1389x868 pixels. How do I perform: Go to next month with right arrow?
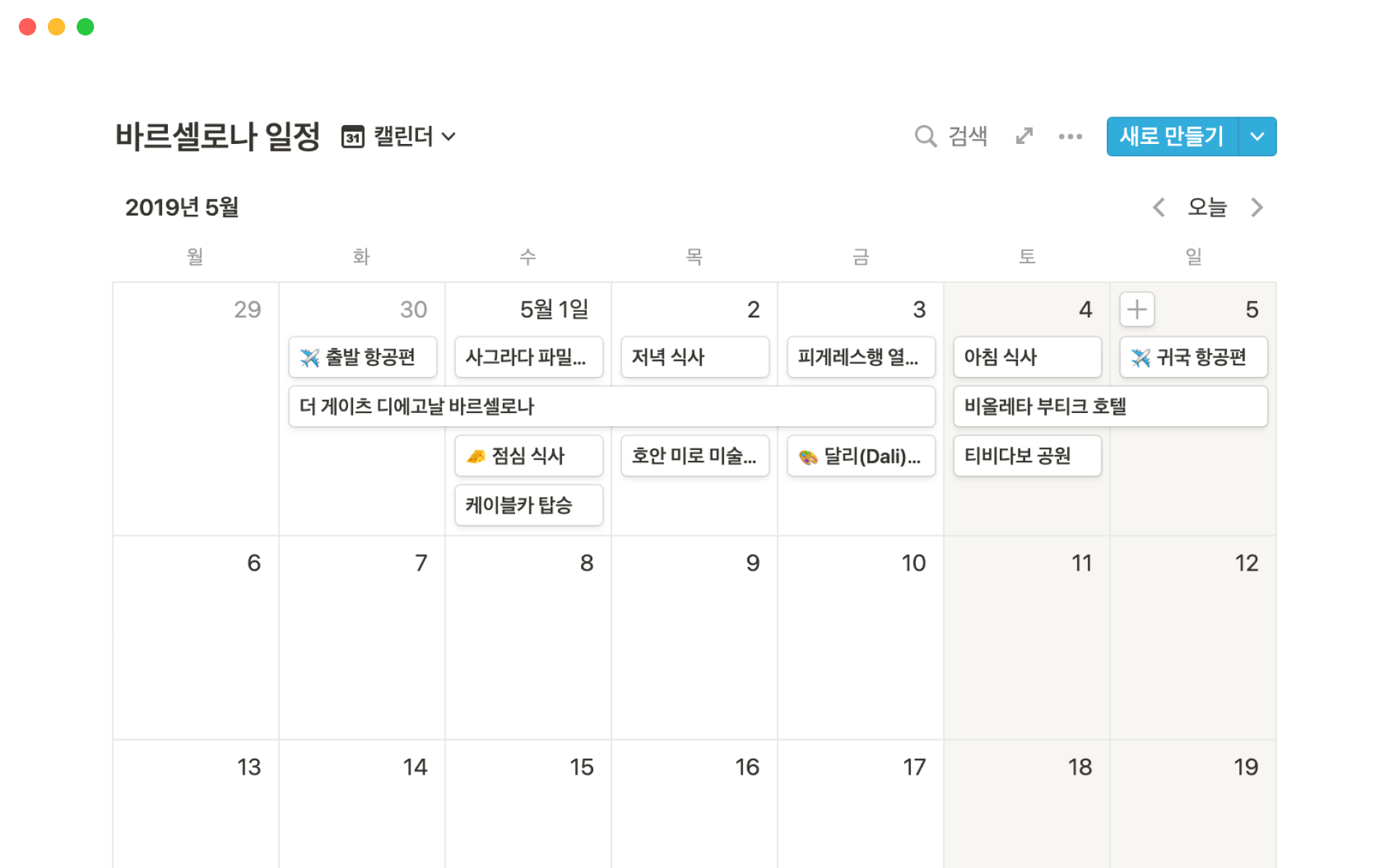point(1257,208)
